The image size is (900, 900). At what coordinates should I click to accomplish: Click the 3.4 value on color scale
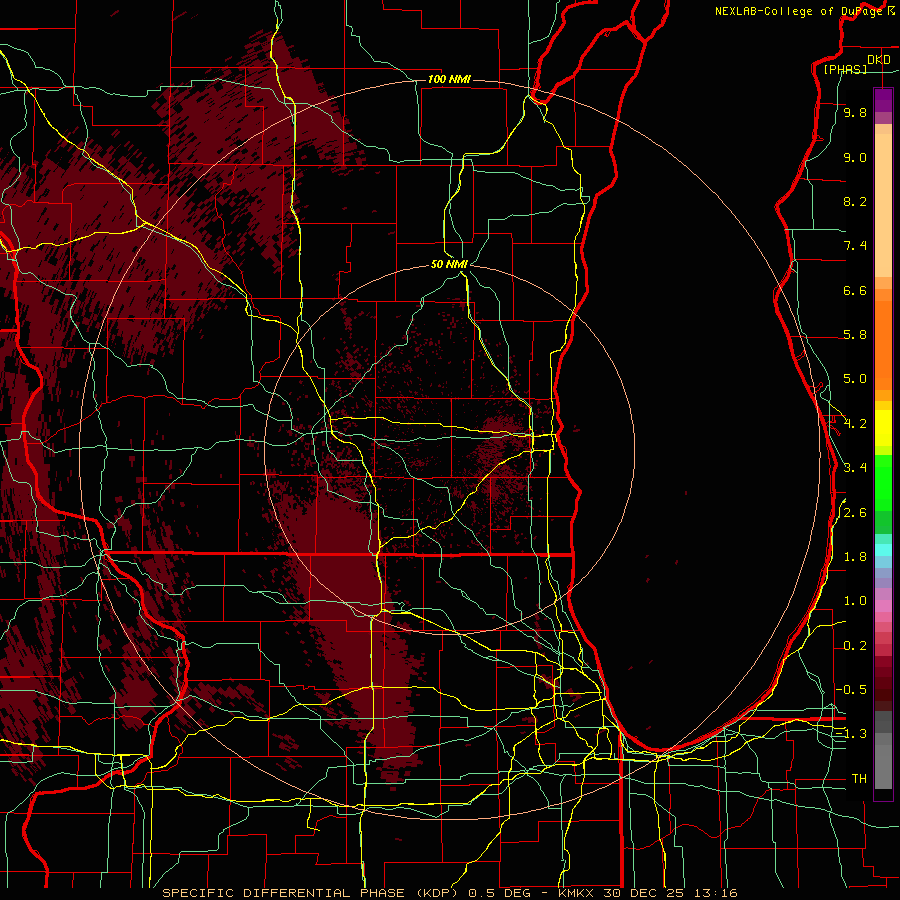tap(855, 468)
